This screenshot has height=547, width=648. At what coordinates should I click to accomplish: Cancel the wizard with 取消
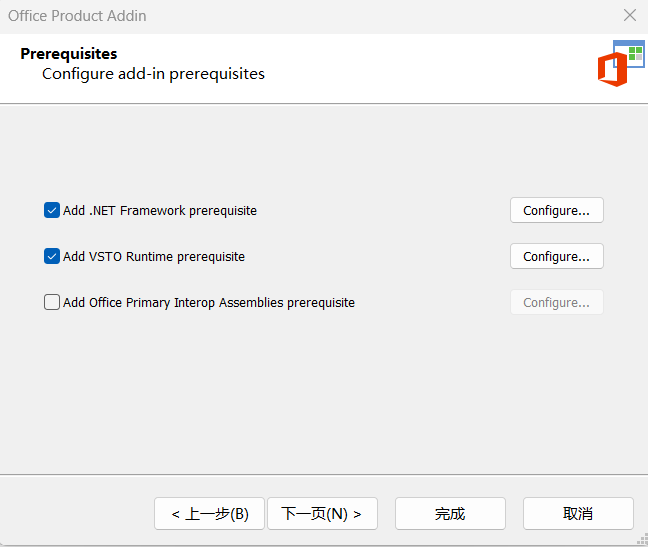point(578,513)
